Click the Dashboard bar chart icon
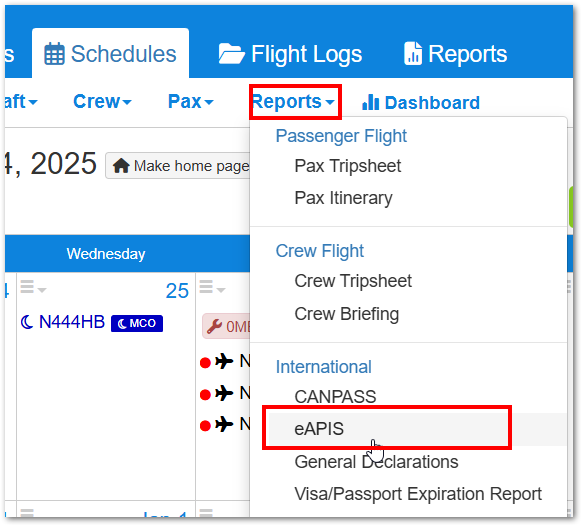This screenshot has width=582, height=526. tap(370, 102)
